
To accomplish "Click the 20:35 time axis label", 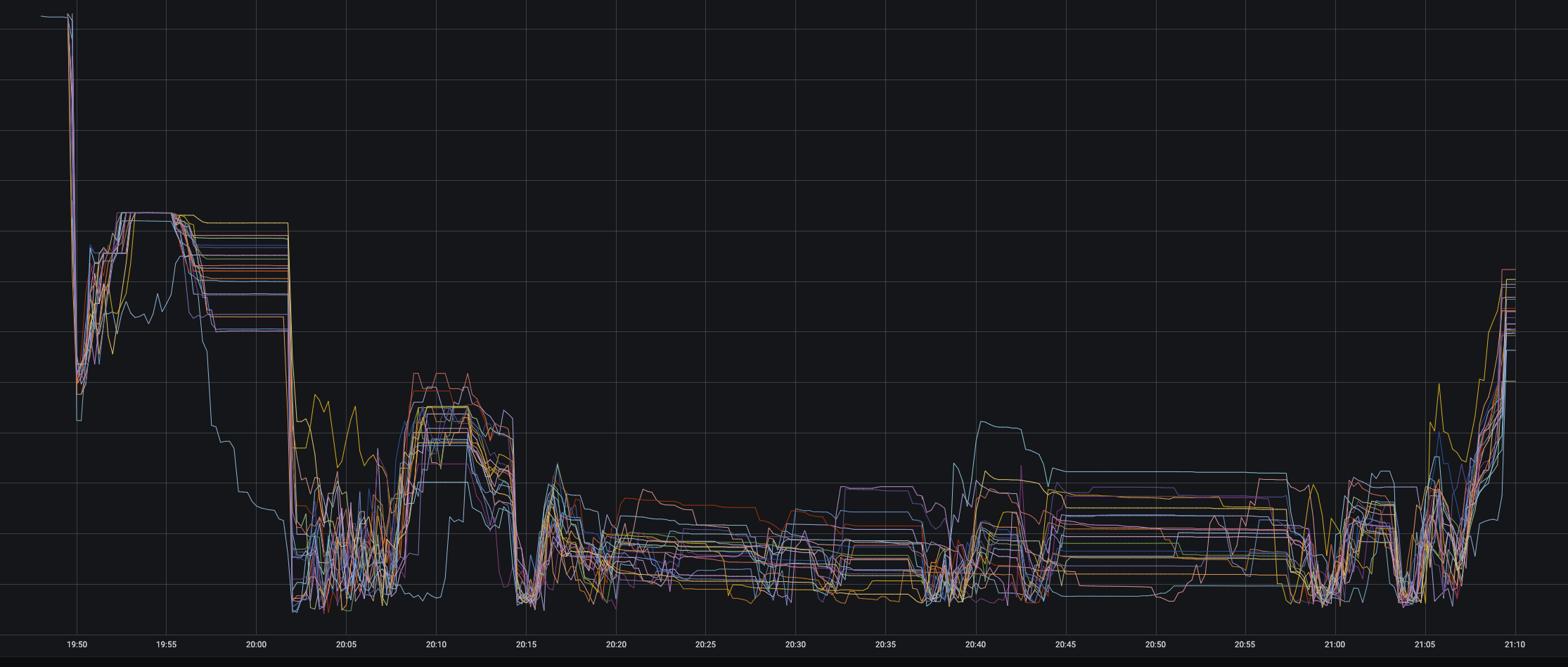I will 886,644.
